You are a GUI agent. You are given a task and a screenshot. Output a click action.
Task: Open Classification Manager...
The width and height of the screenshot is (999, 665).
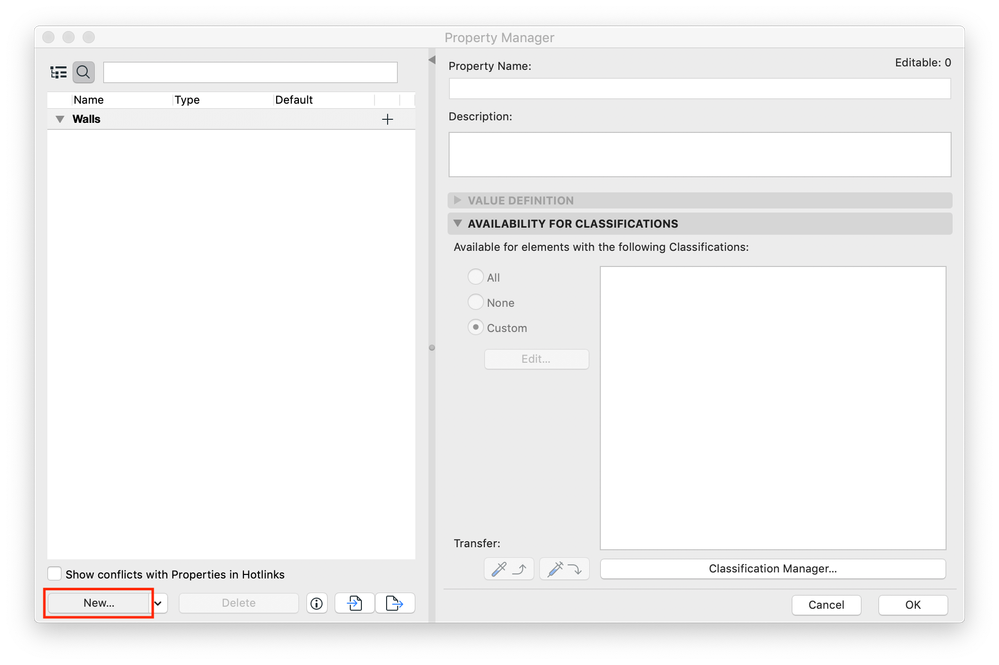click(773, 569)
